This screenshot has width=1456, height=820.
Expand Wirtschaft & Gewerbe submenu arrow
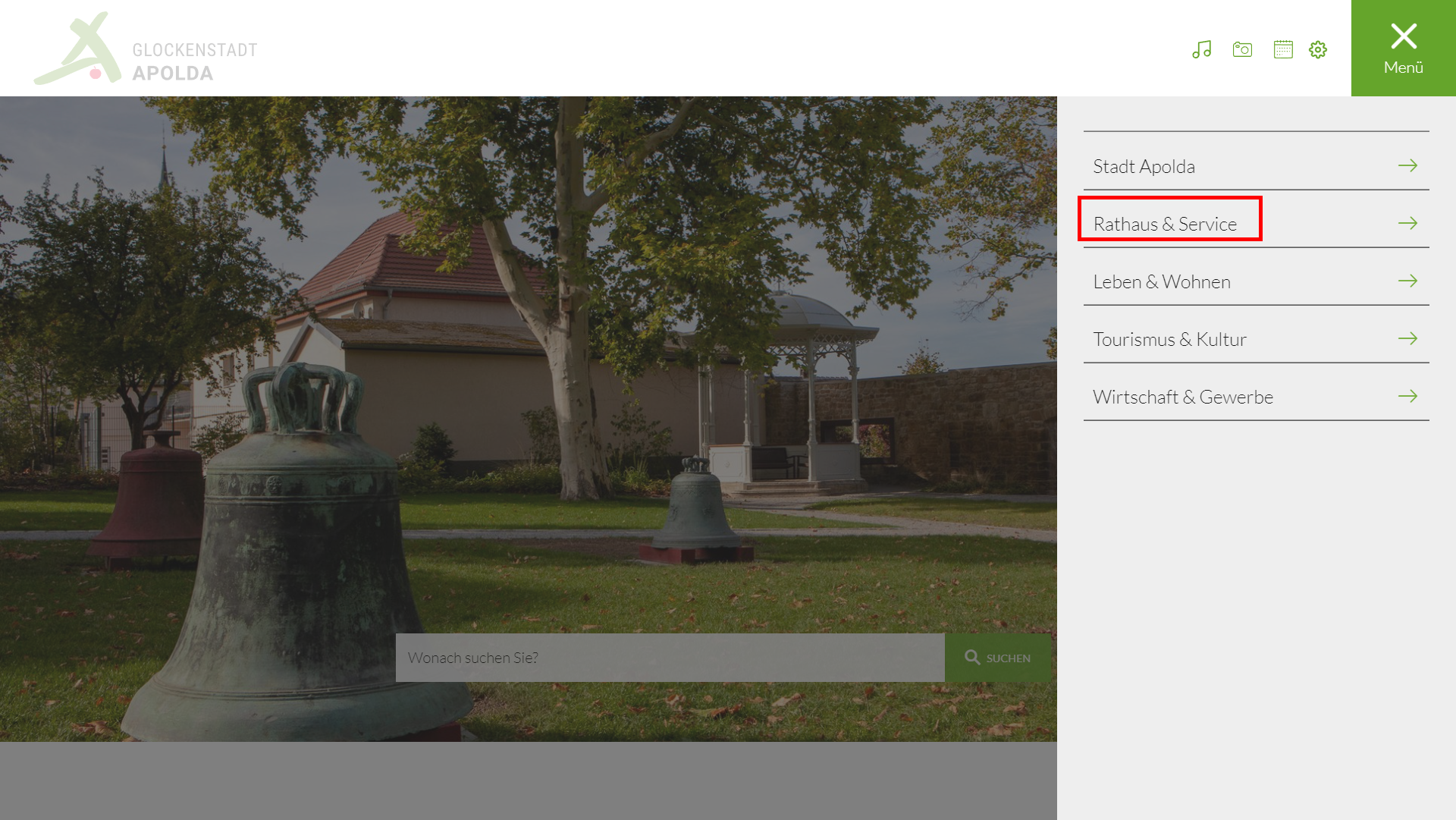[x=1408, y=396]
